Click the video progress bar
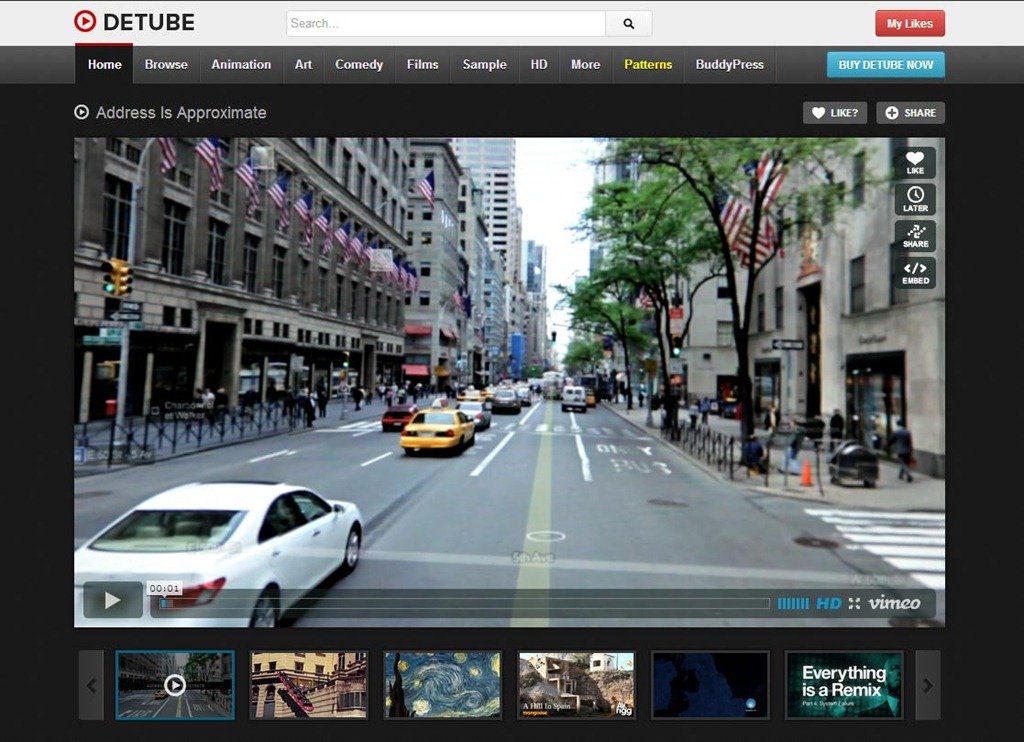1024x742 pixels. tap(464, 604)
